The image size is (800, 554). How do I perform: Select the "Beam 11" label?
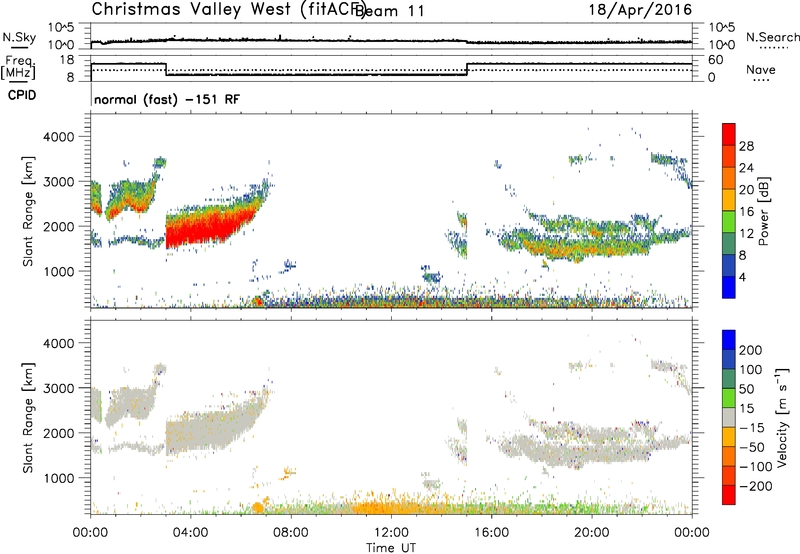click(x=392, y=11)
